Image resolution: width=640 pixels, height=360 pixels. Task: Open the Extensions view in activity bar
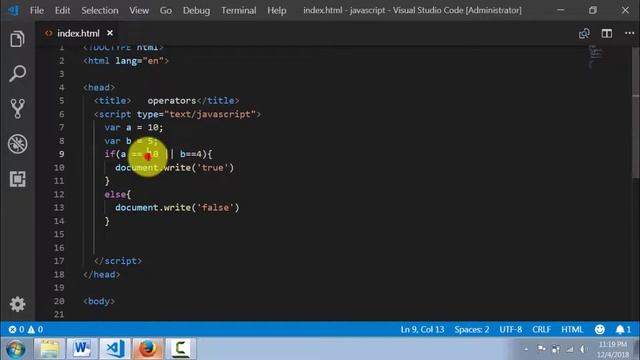[x=17, y=179]
